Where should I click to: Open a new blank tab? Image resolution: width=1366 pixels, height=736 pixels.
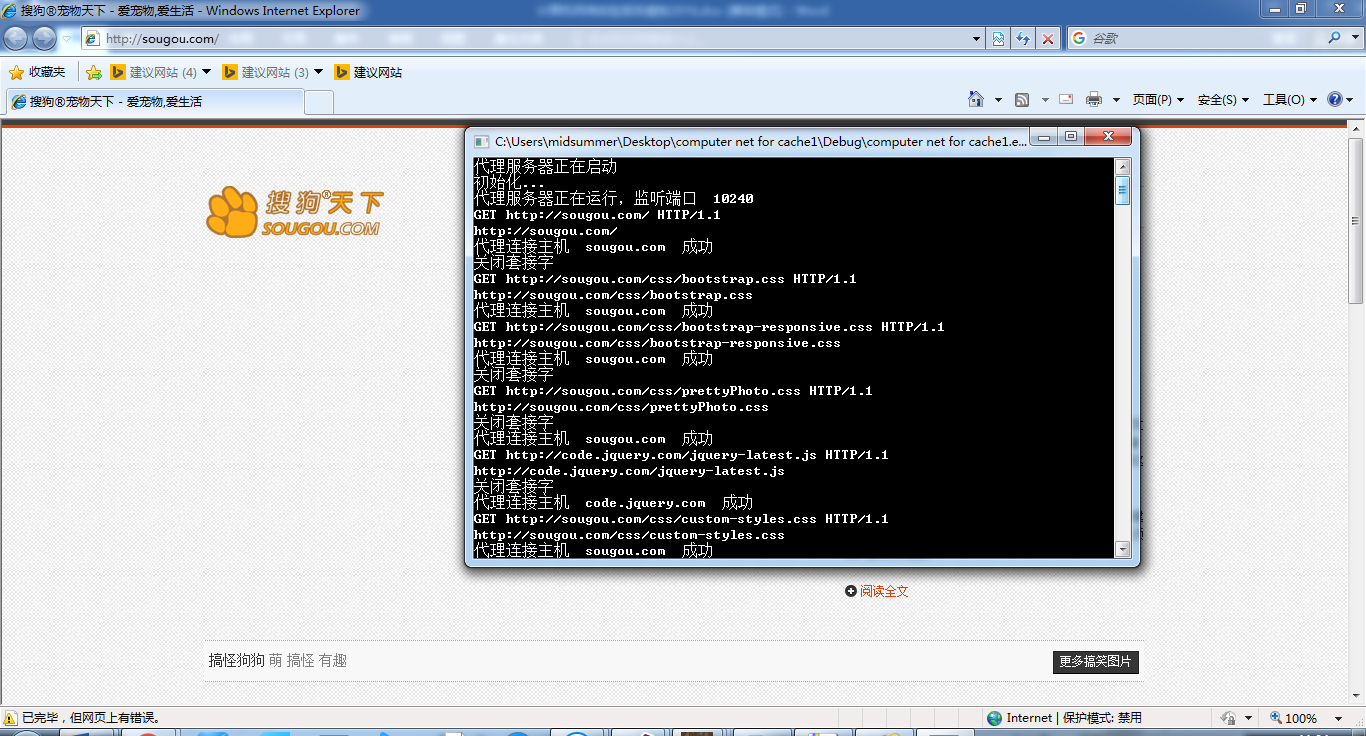(319, 102)
